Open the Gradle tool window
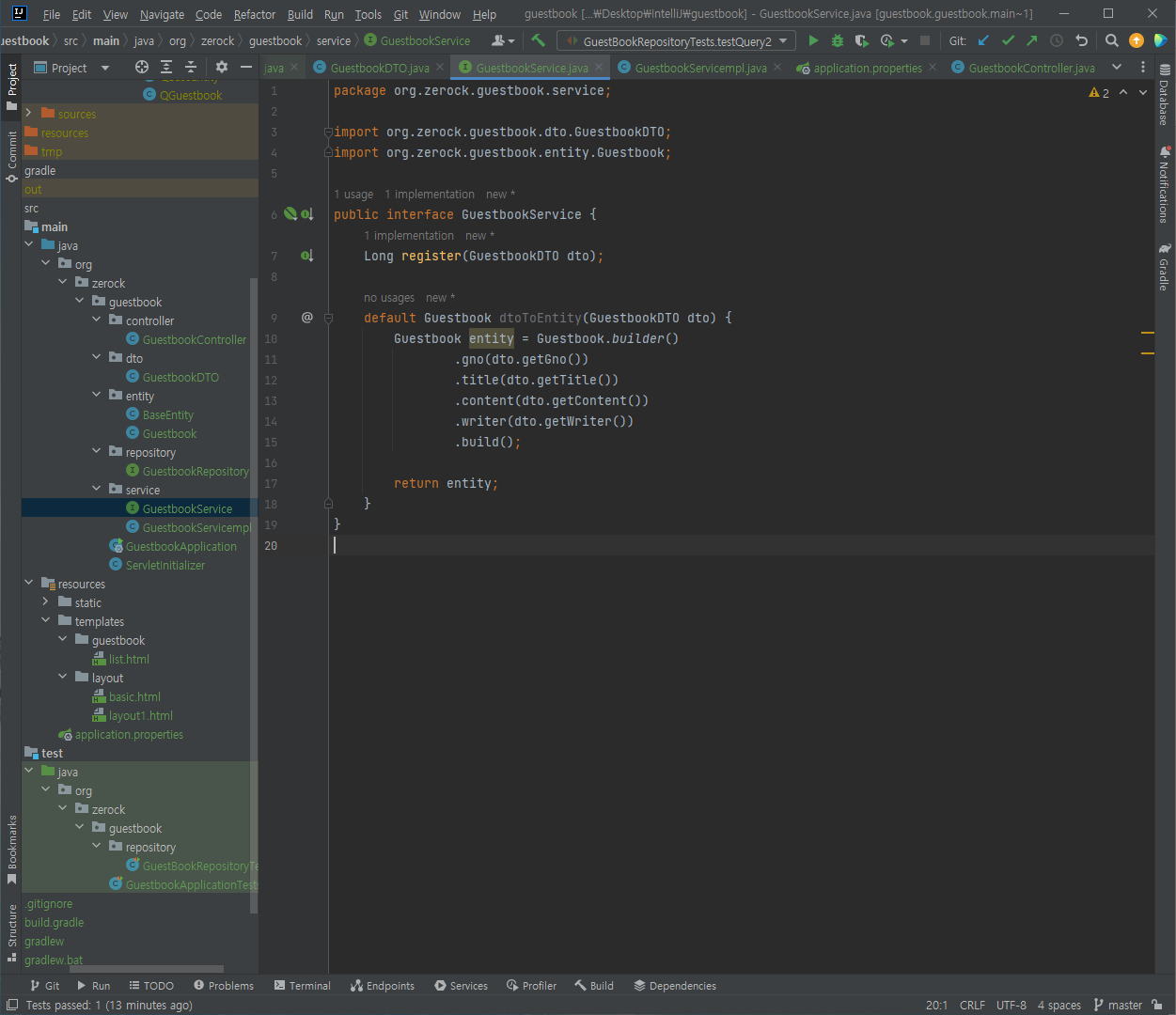 click(1165, 267)
